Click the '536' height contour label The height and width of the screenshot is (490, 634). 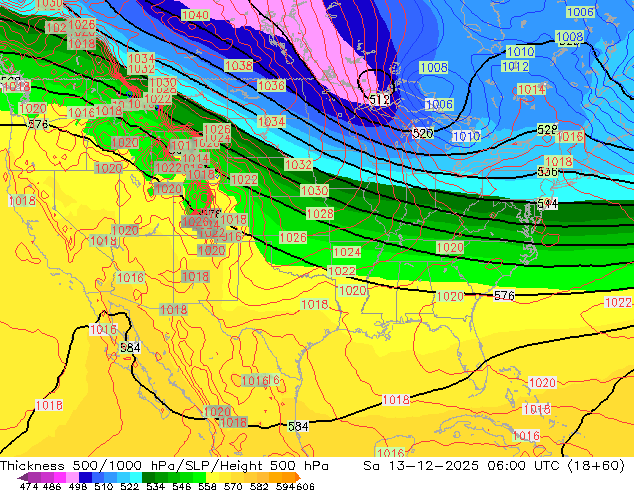point(547,171)
